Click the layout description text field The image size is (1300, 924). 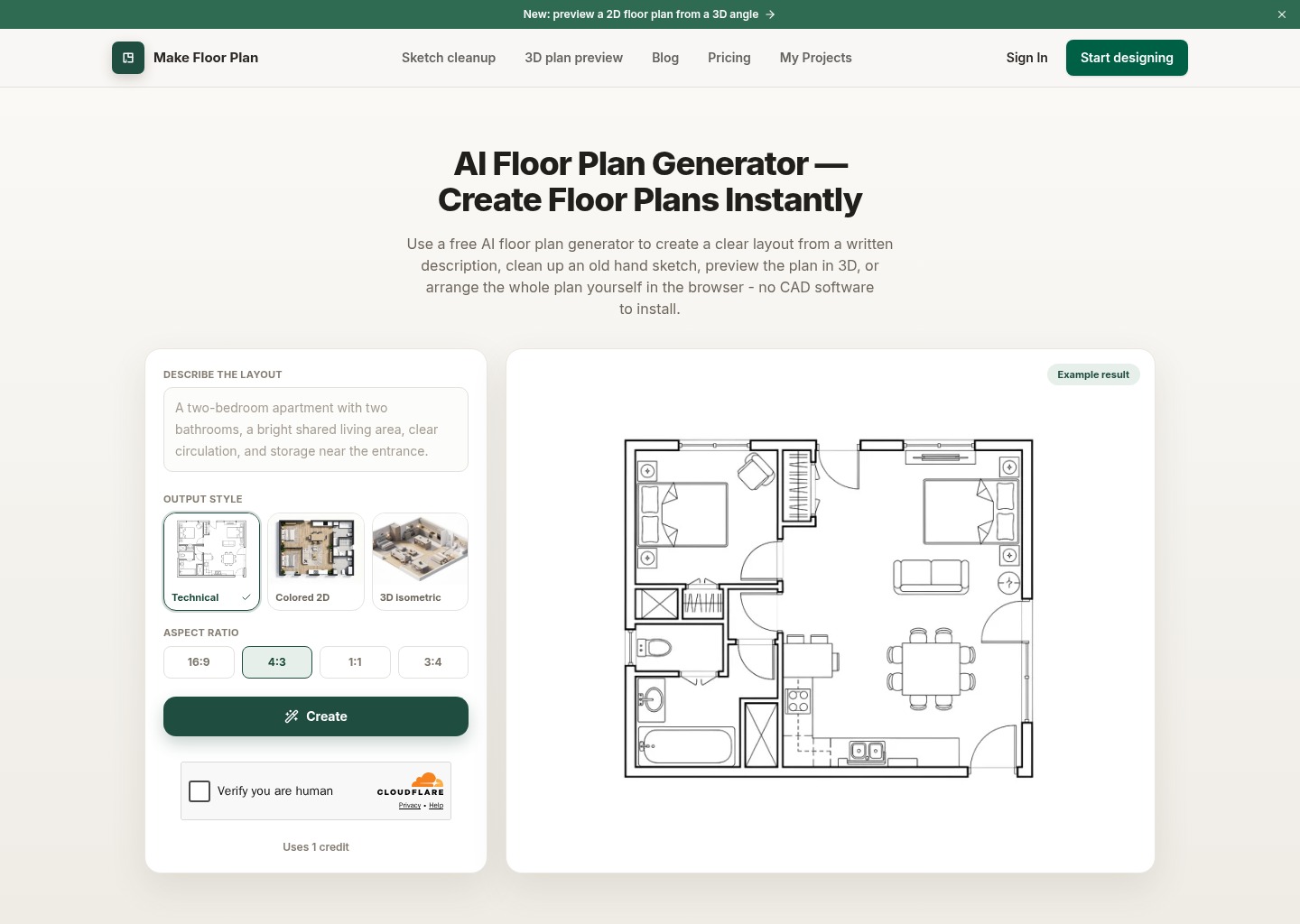(316, 430)
